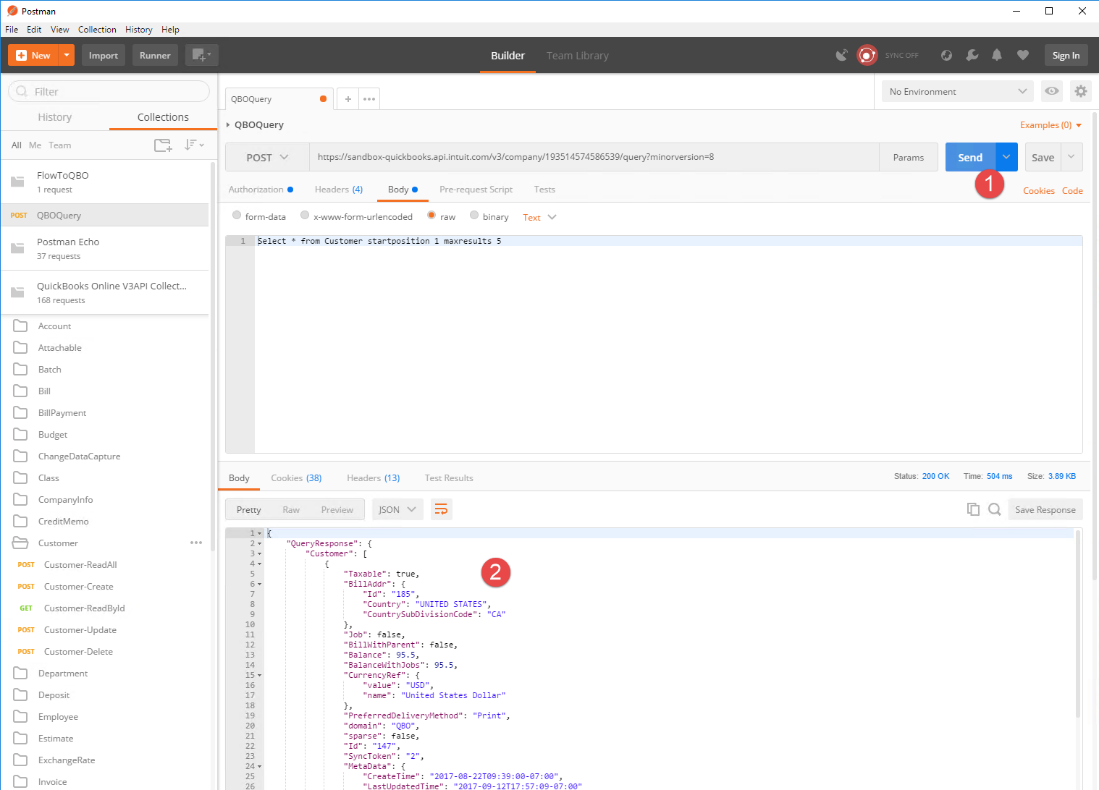Screen dimensions: 1099x790
Task: Open the JSON response format dropdown
Action: point(397,510)
